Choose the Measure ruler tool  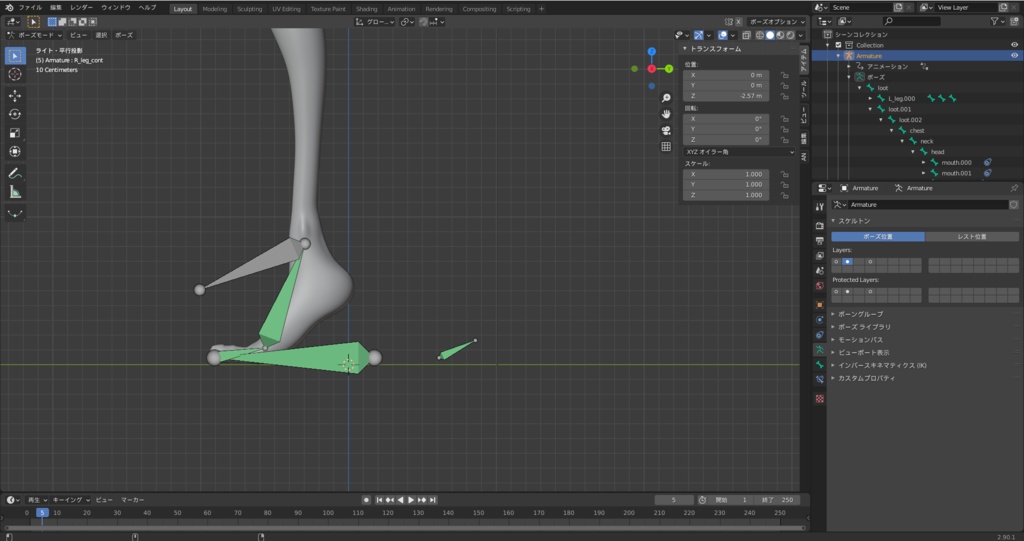[x=15, y=192]
